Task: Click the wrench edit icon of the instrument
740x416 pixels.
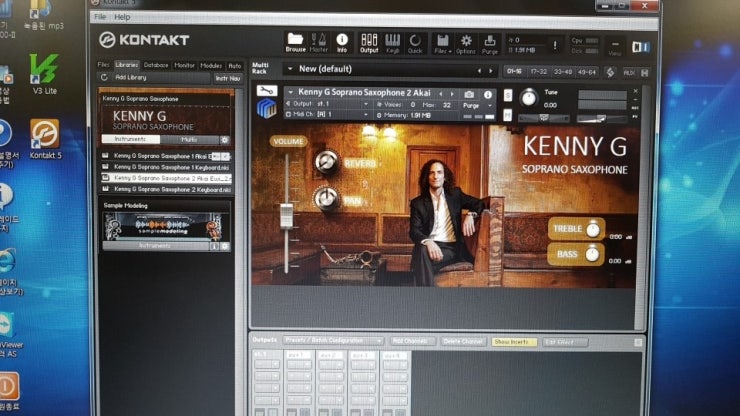Action: pos(267,90)
